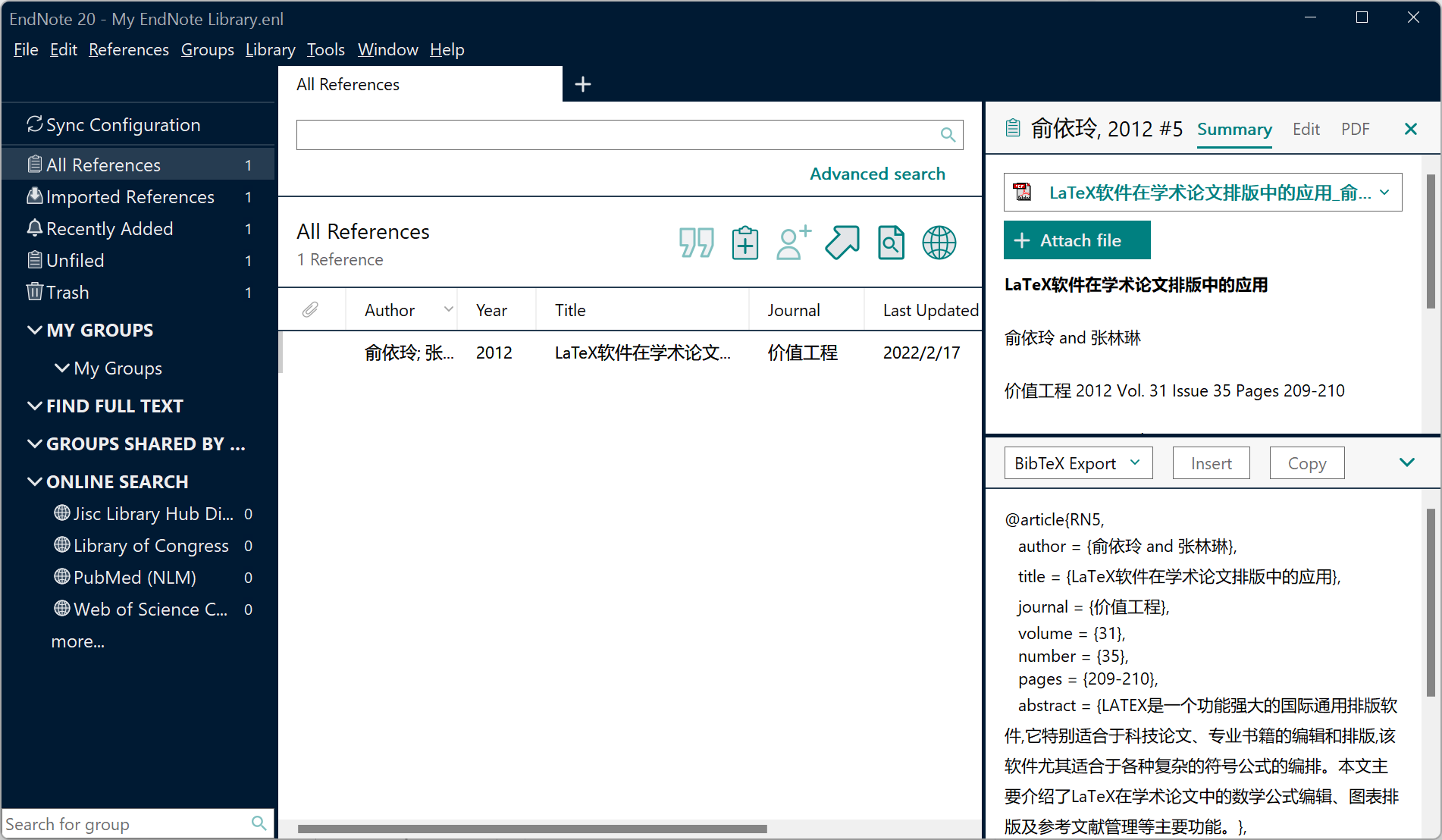Image resolution: width=1442 pixels, height=840 pixels.
Task: Collapse the FIND FULL TEXT section
Action: 35,406
